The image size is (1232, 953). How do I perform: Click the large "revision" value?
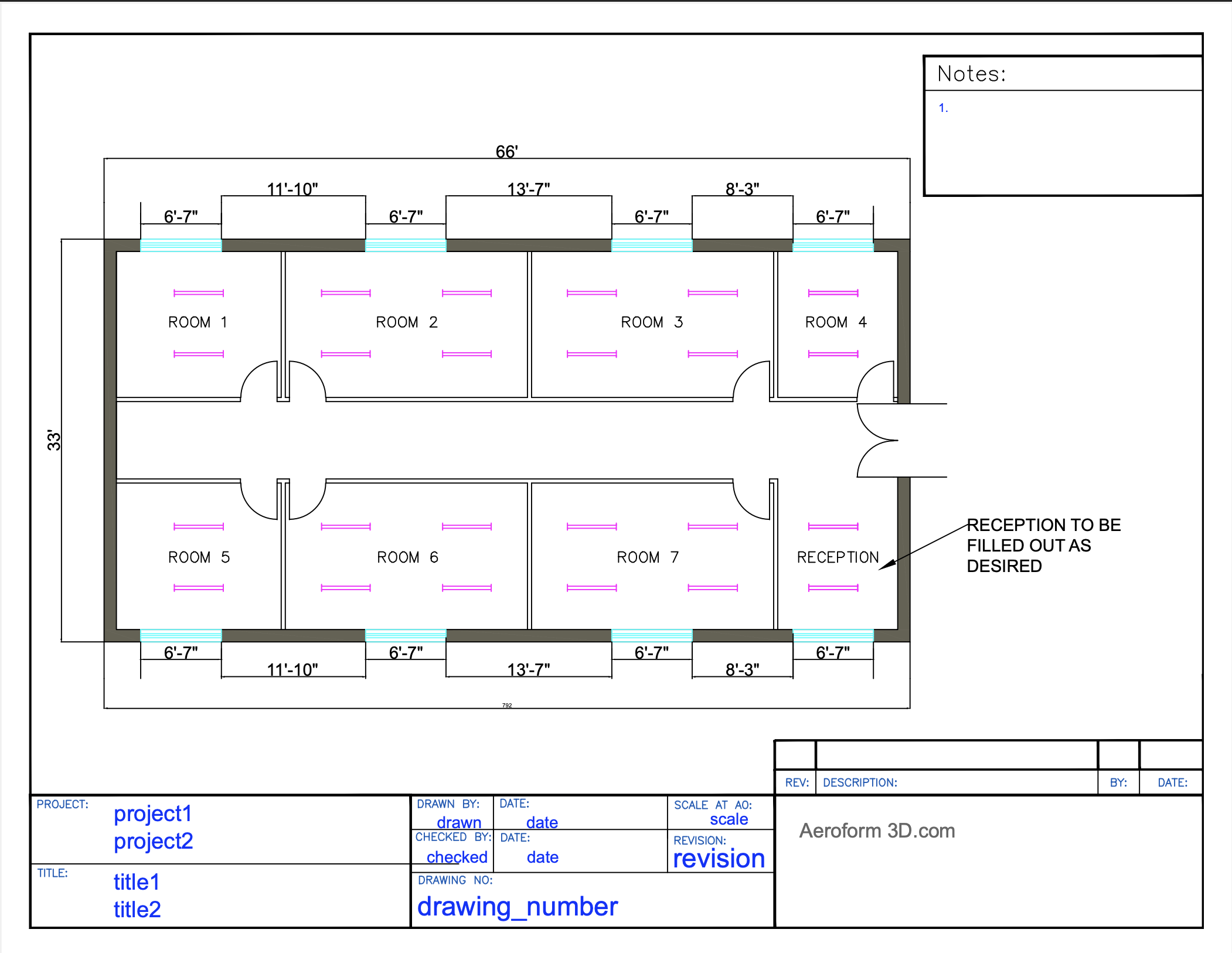719,859
